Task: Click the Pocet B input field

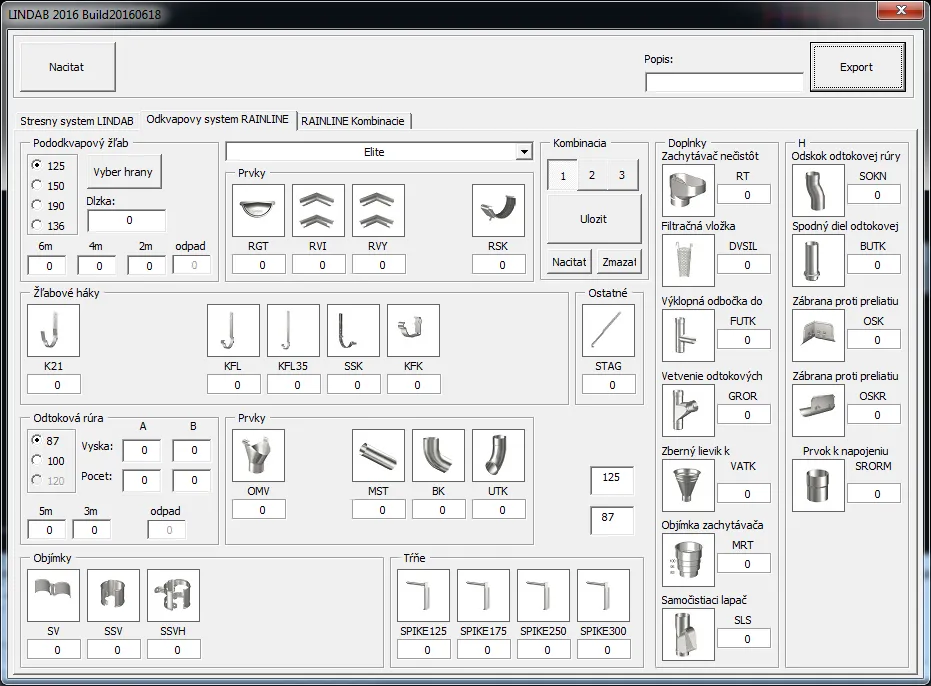Action: click(x=192, y=480)
